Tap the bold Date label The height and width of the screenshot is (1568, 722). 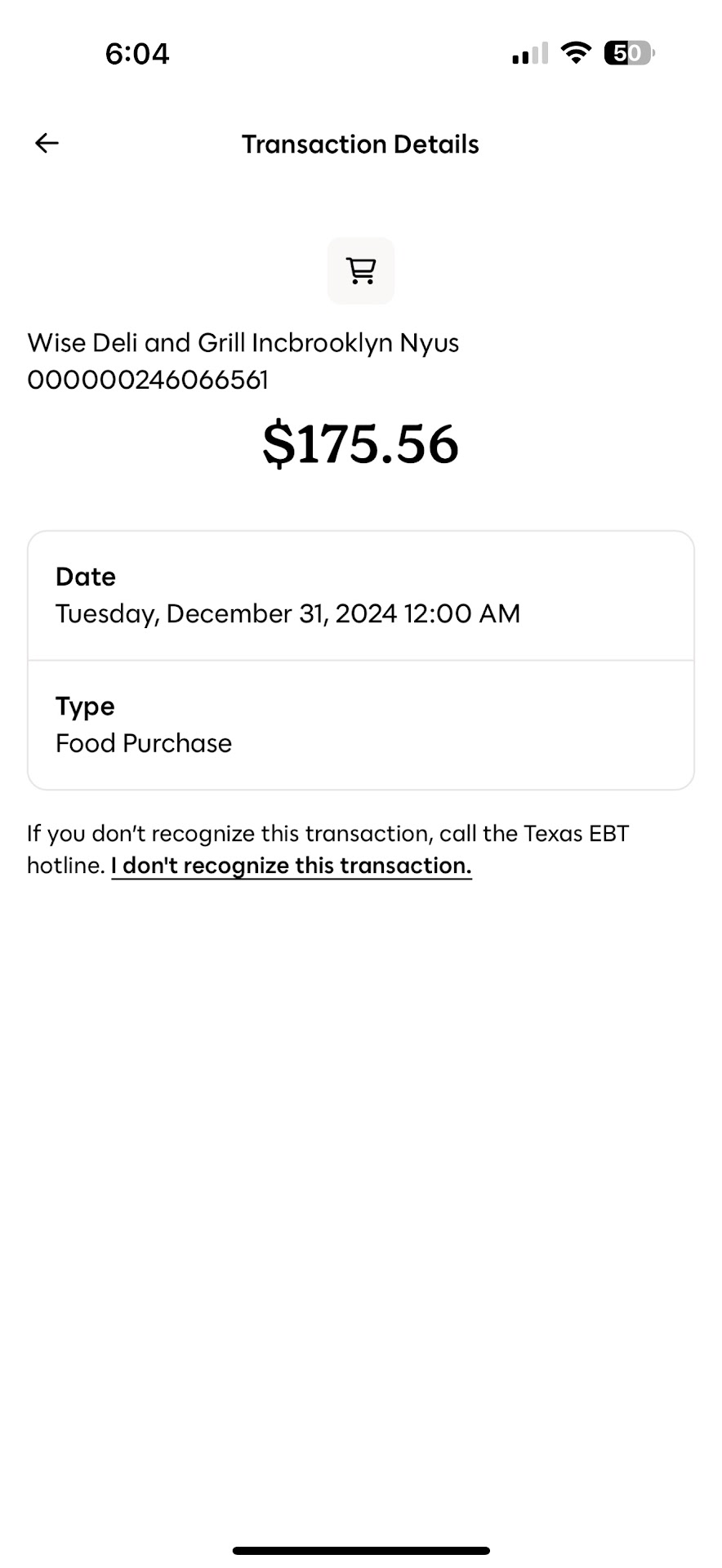(86, 577)
